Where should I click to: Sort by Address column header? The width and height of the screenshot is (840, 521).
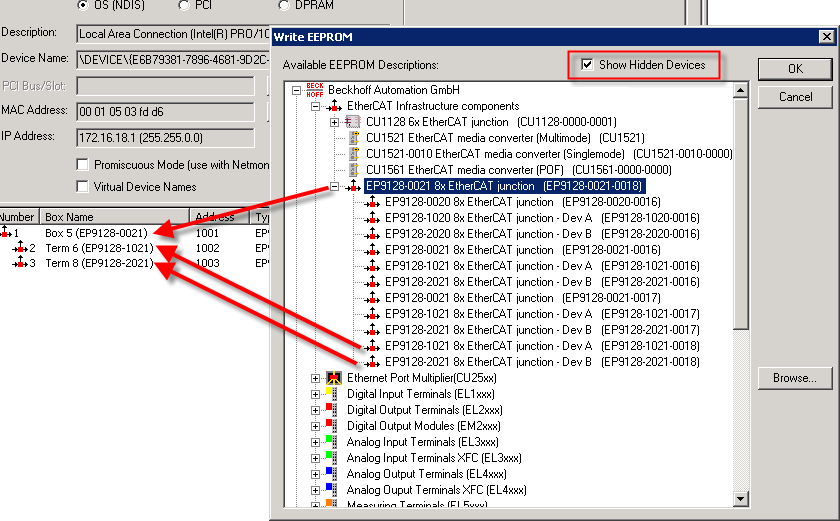(x=220, y=217)
